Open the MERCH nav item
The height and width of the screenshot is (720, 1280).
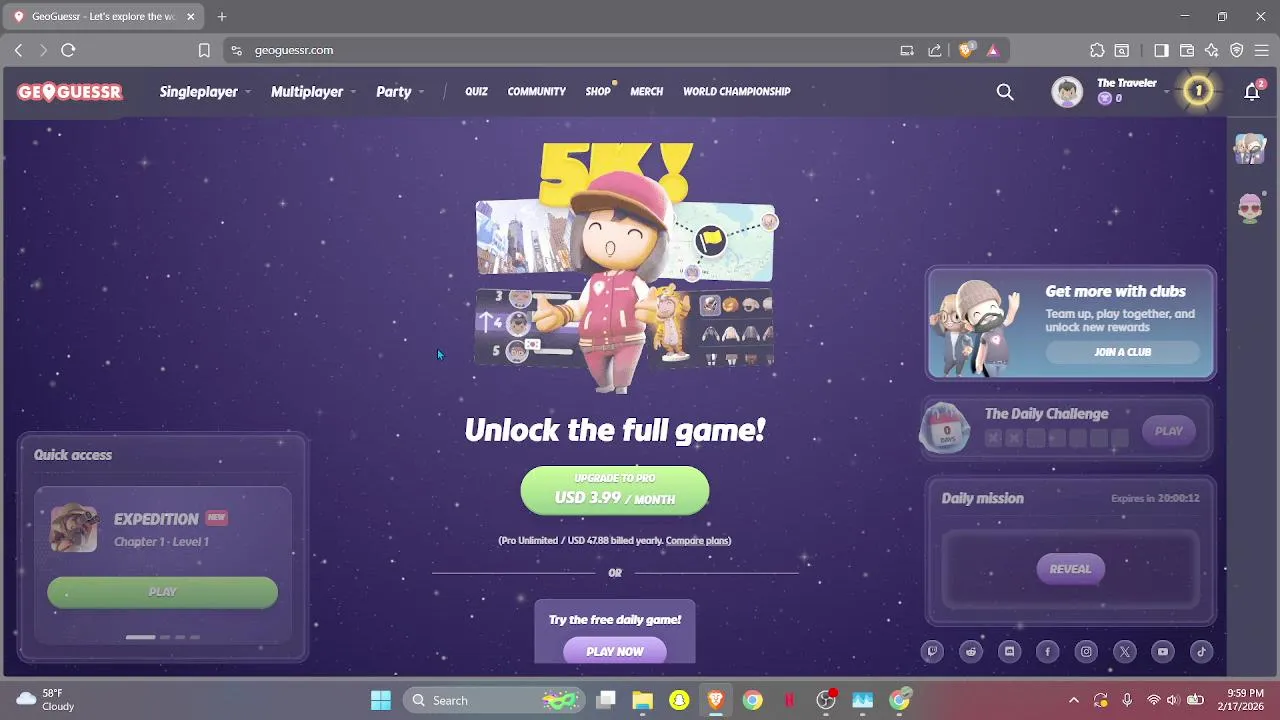click(x=646, y=92)
